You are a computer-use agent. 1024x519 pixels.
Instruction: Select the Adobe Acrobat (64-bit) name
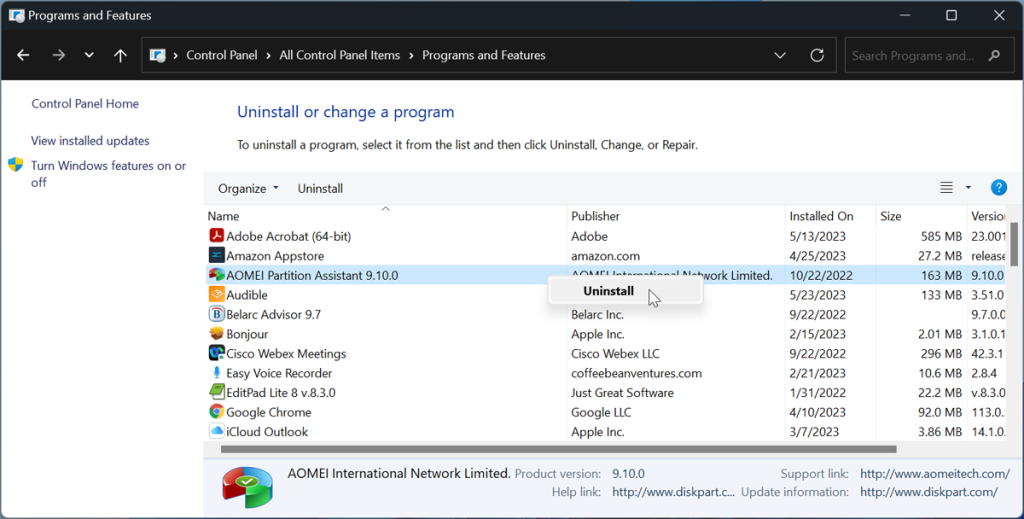click(289, 236)
